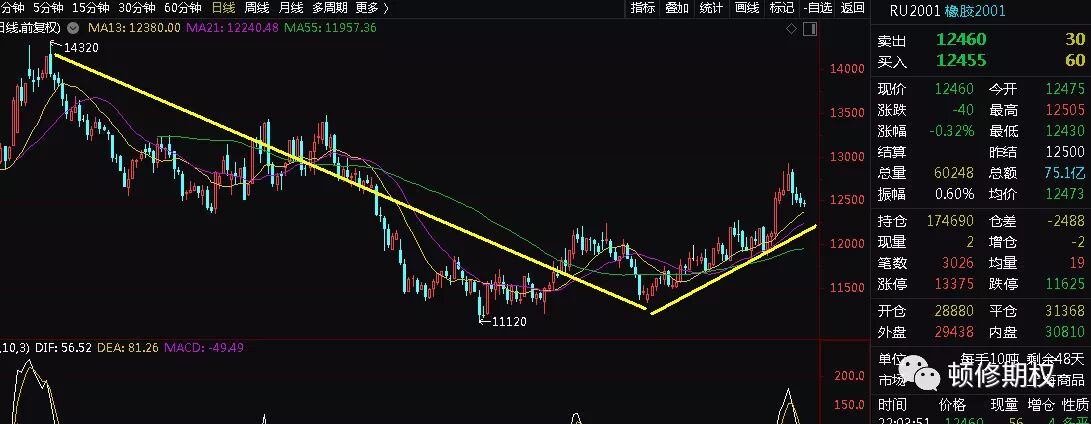1091x424 pixels.
Task: Click the 振幅 value 0.60%
Action: tap(955, 194)
